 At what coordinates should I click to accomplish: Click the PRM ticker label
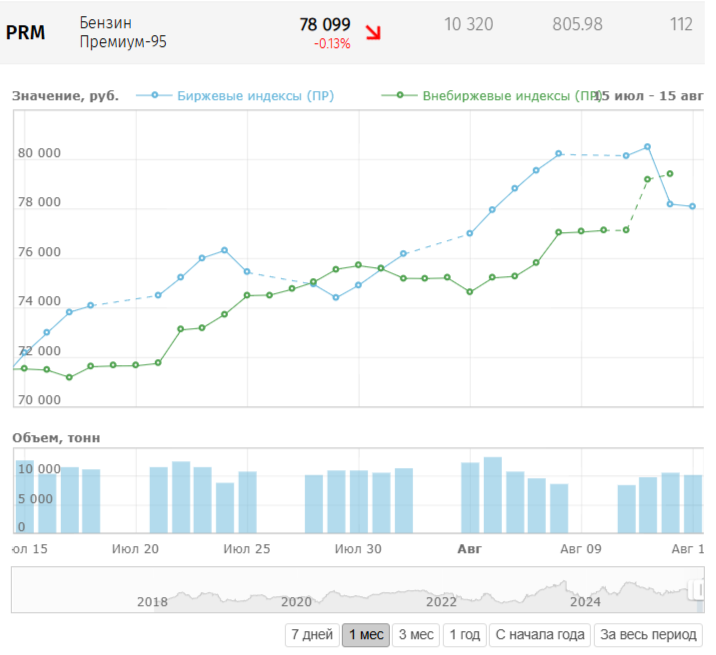pos(26,32)
